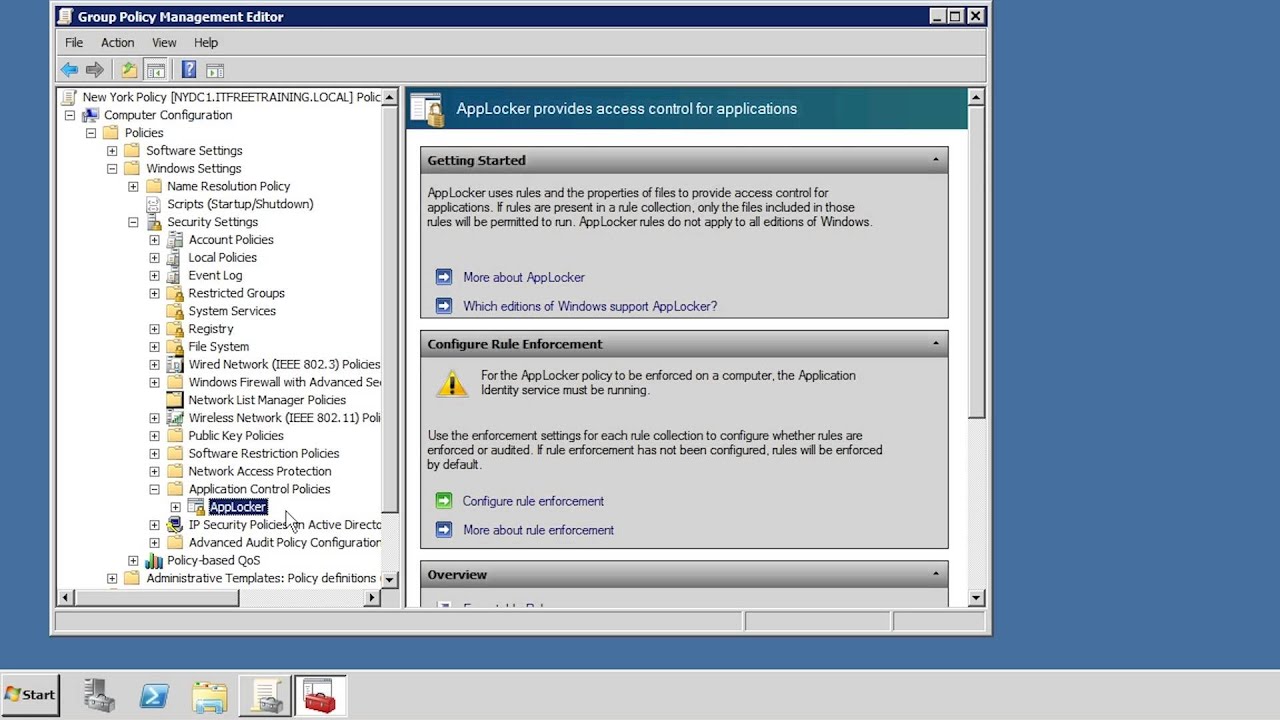This screenshot has width=1280, height=720.
Task: Click the Account Policies icon
Action: (175, 240)
